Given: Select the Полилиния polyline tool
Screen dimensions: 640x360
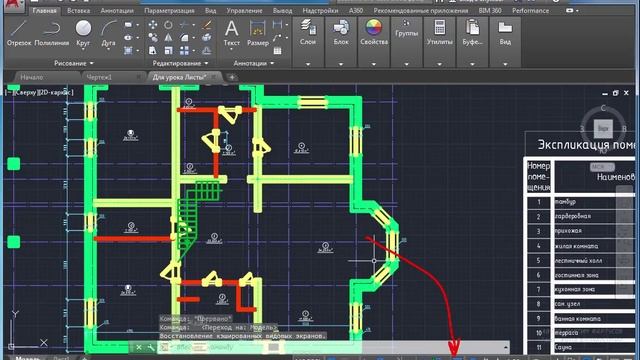Looking at the screenshot, I should pyautogui.click(x=51, y=33).
